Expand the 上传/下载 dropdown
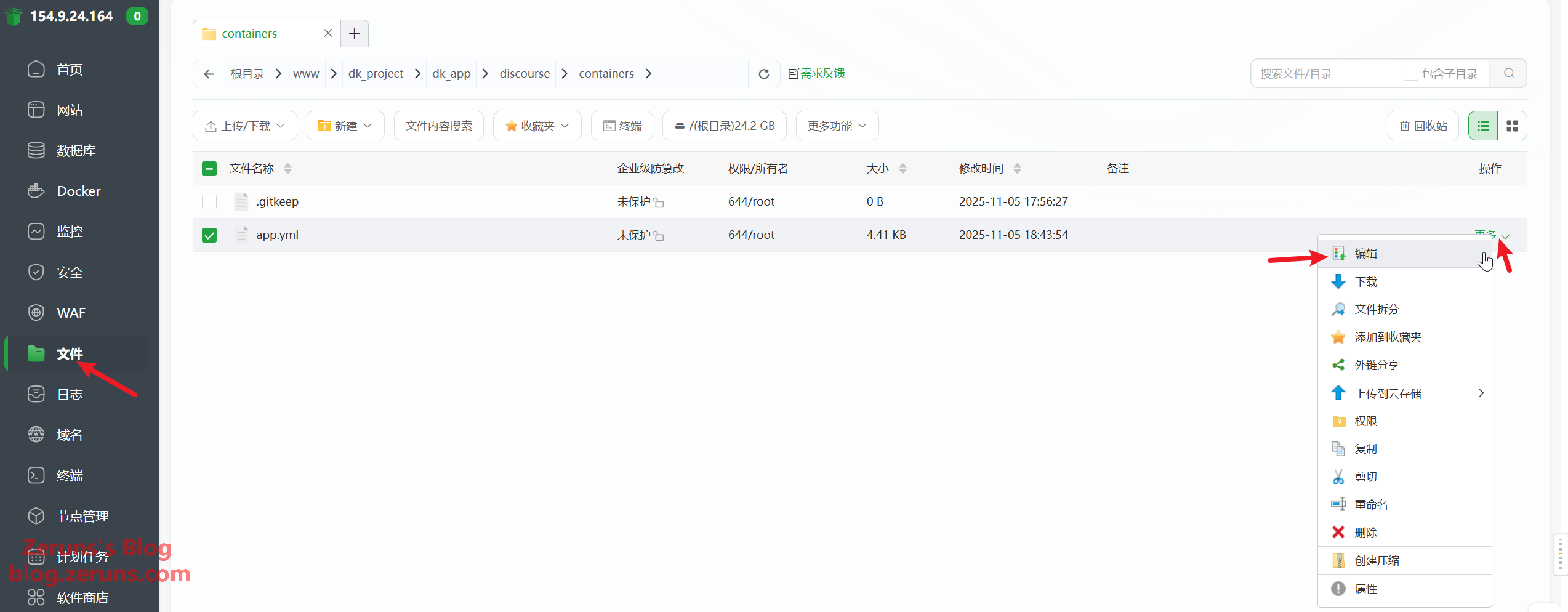Viewport: 1568px width, 612px height. pyautogui.click(x=245, y=126)
